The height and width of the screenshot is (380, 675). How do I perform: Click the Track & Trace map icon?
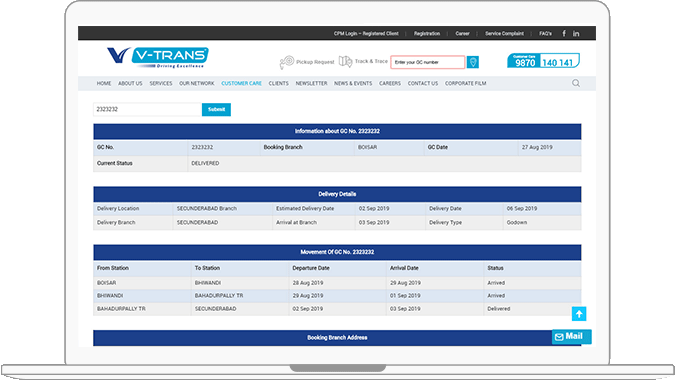(x=345, y=62)
